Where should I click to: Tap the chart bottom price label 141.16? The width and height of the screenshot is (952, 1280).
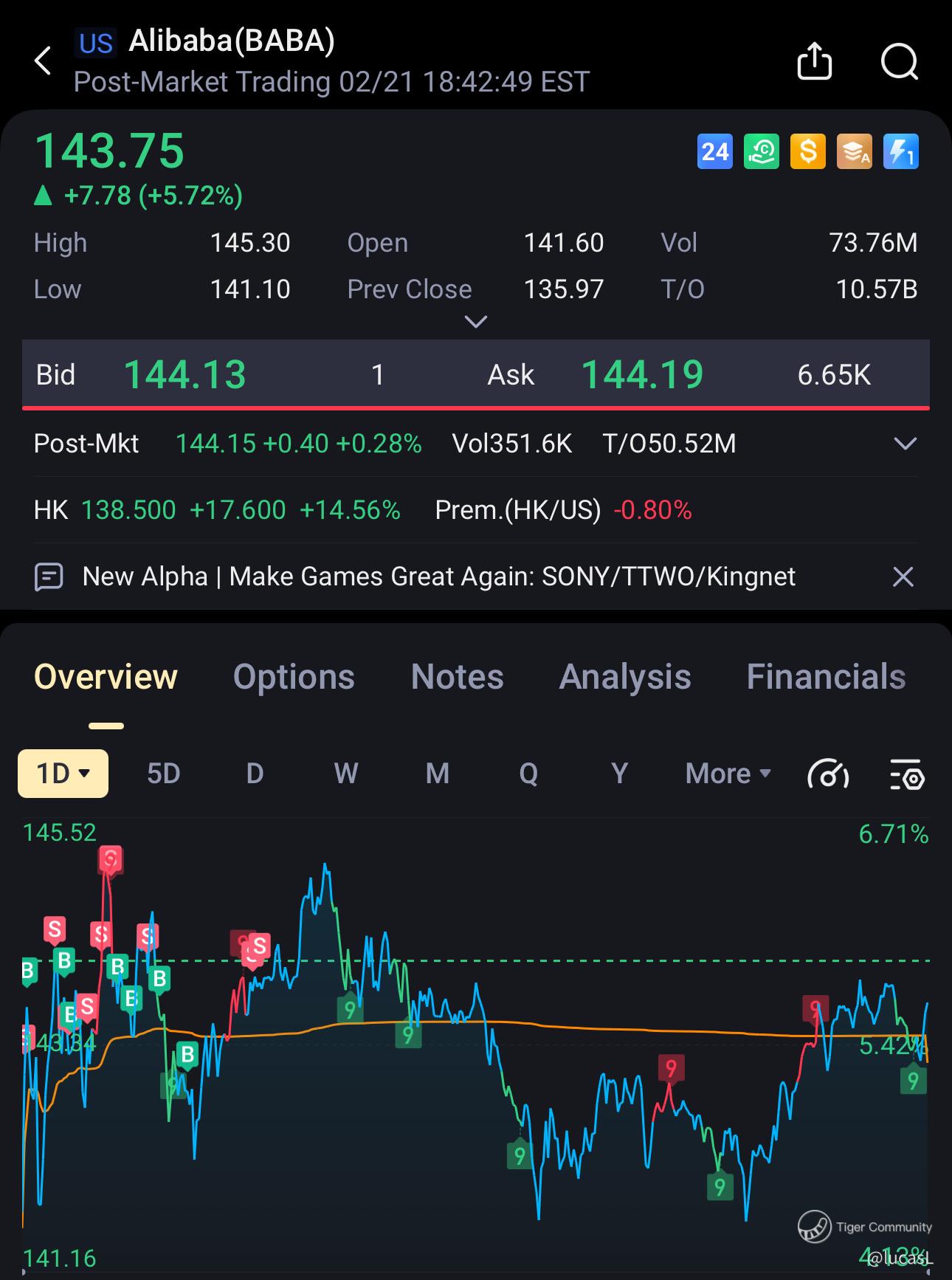coord(60,1258)
